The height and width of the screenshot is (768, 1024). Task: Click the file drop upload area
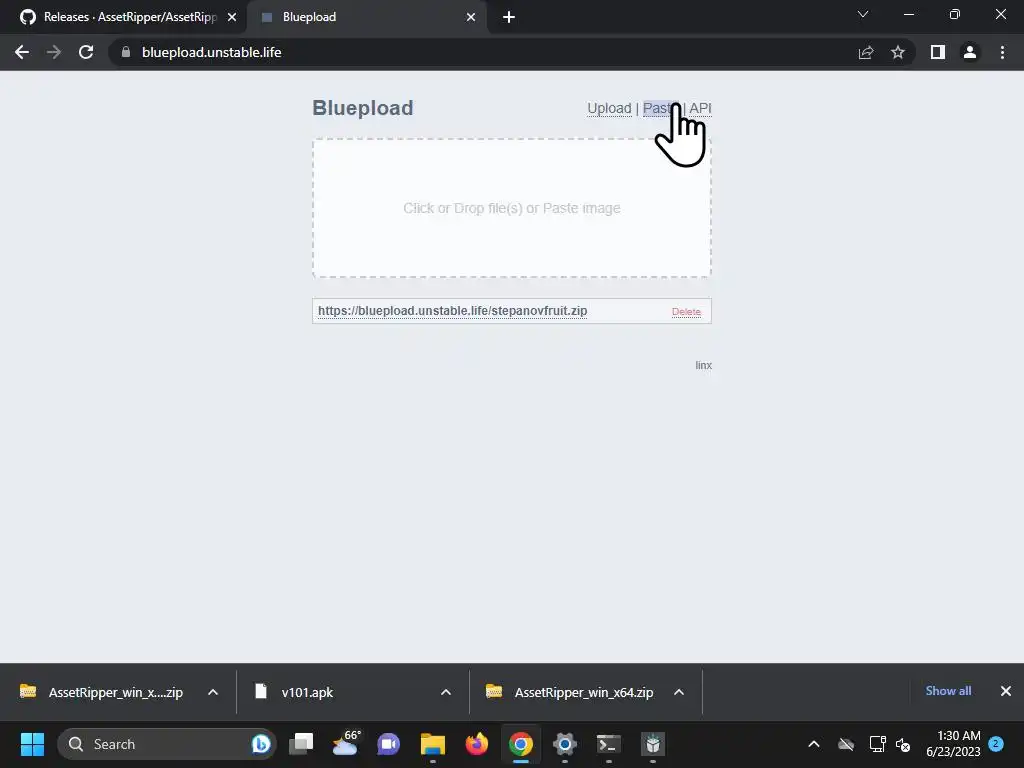512,208
